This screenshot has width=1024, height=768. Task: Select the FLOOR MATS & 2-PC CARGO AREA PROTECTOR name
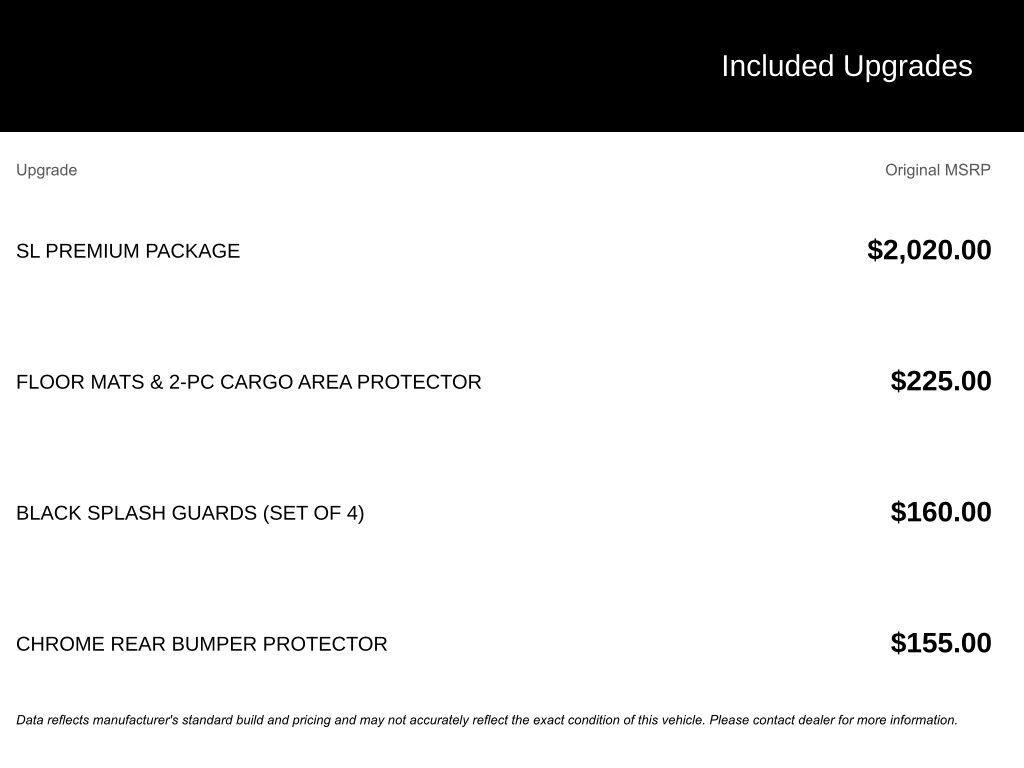248,382
